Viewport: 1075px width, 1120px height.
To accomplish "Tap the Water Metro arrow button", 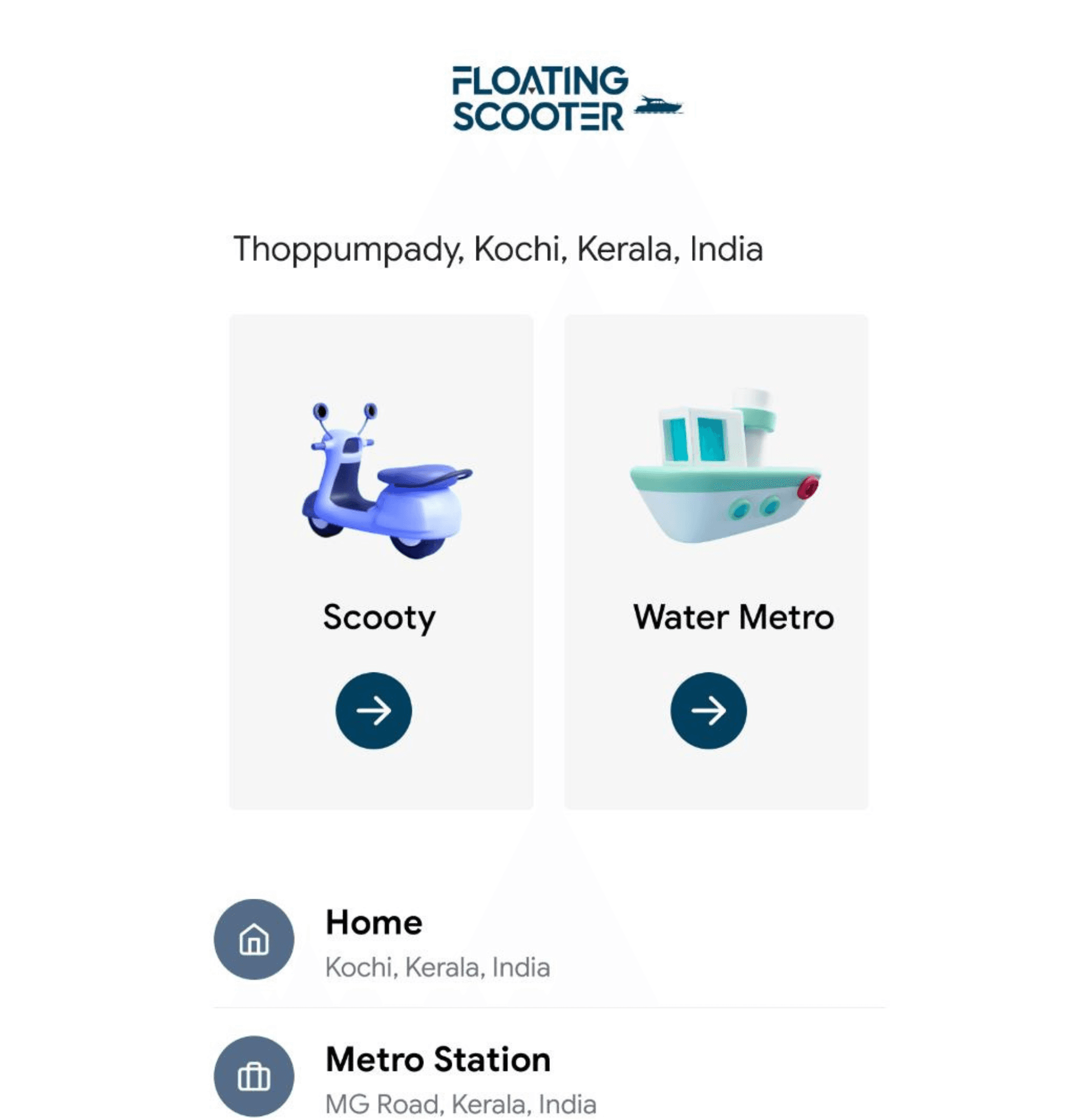I will [708, 710].
